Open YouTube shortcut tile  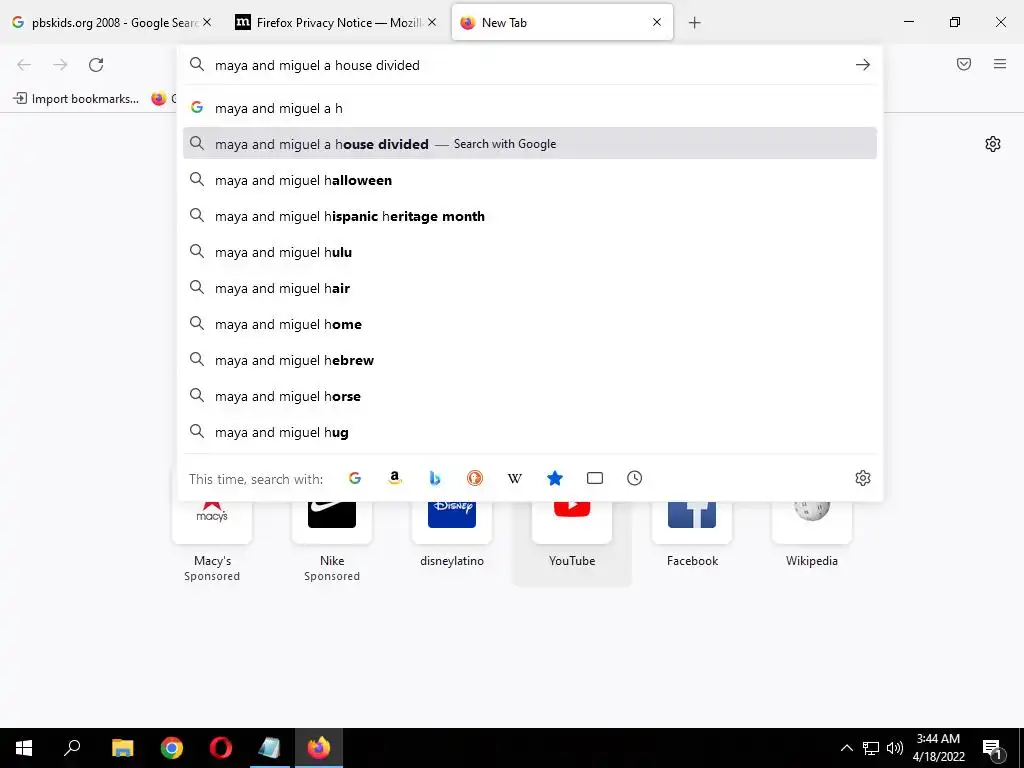(572, 542)
